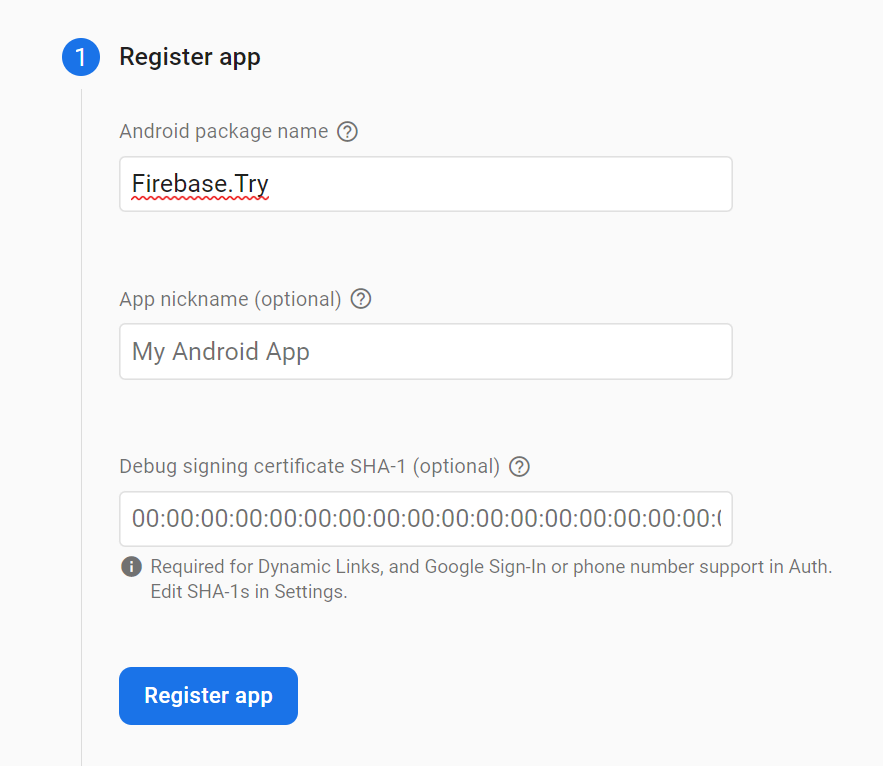Click the My Android App placeholder text

(221, 352)
